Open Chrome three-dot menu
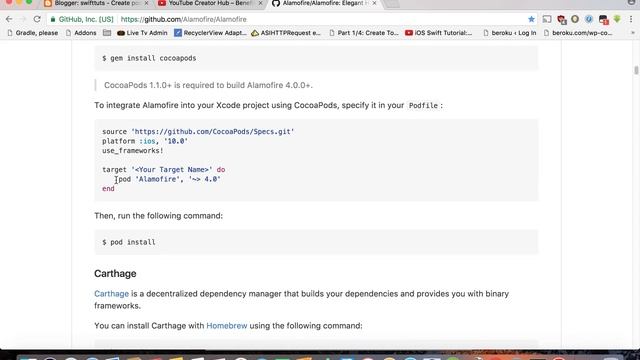 631,19
